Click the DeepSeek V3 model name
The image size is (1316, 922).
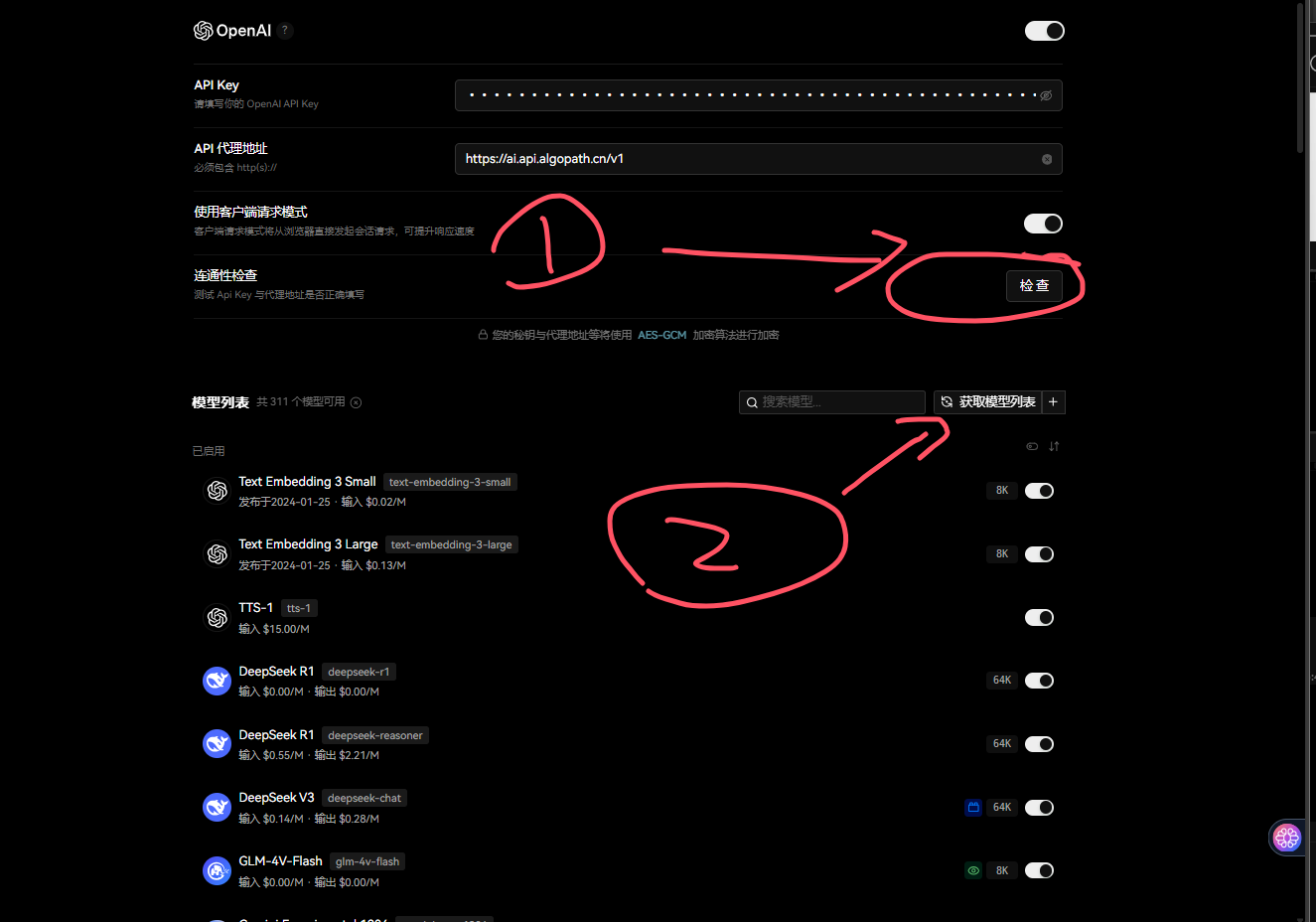click(x=276, y=798)
